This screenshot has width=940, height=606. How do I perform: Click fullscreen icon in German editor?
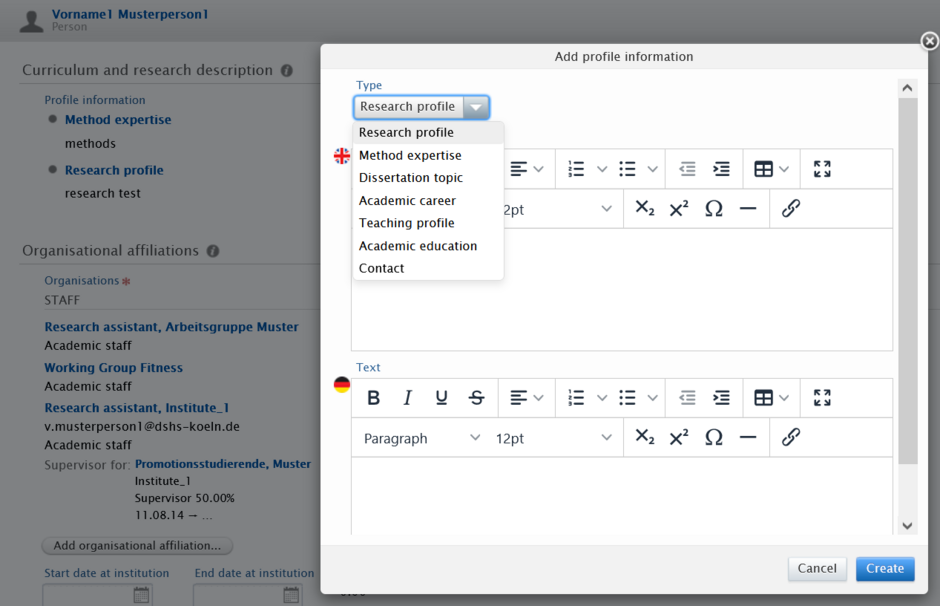click(822, 397)
